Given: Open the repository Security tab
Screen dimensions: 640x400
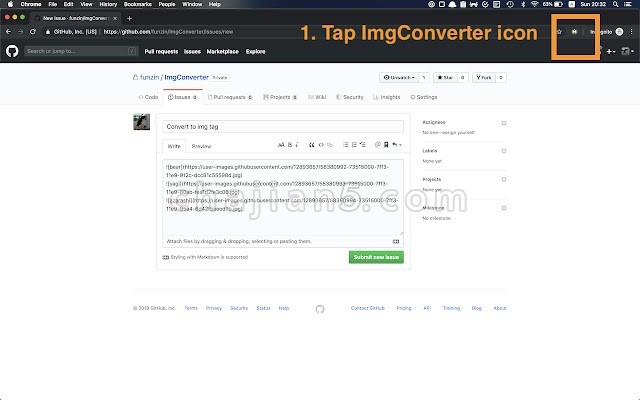Looking at the screenshot, I should pos(349,97).
